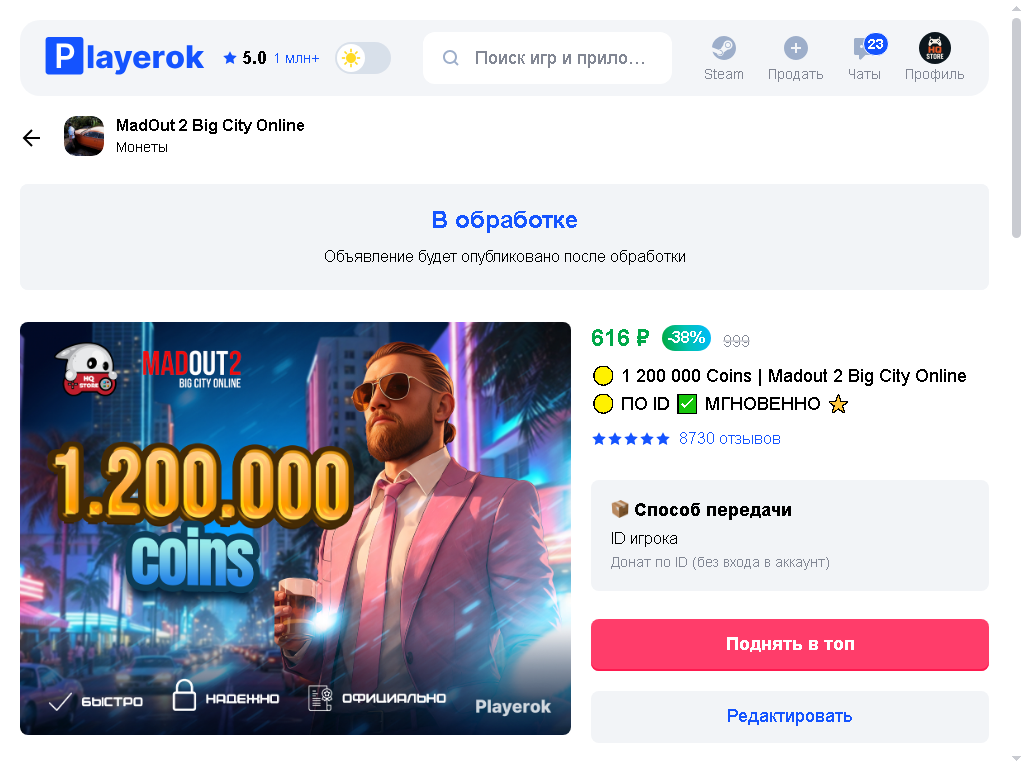Click the search magnifier icon
The height and width of the screenshot is (768, 1024).
[x=451, y=58]
